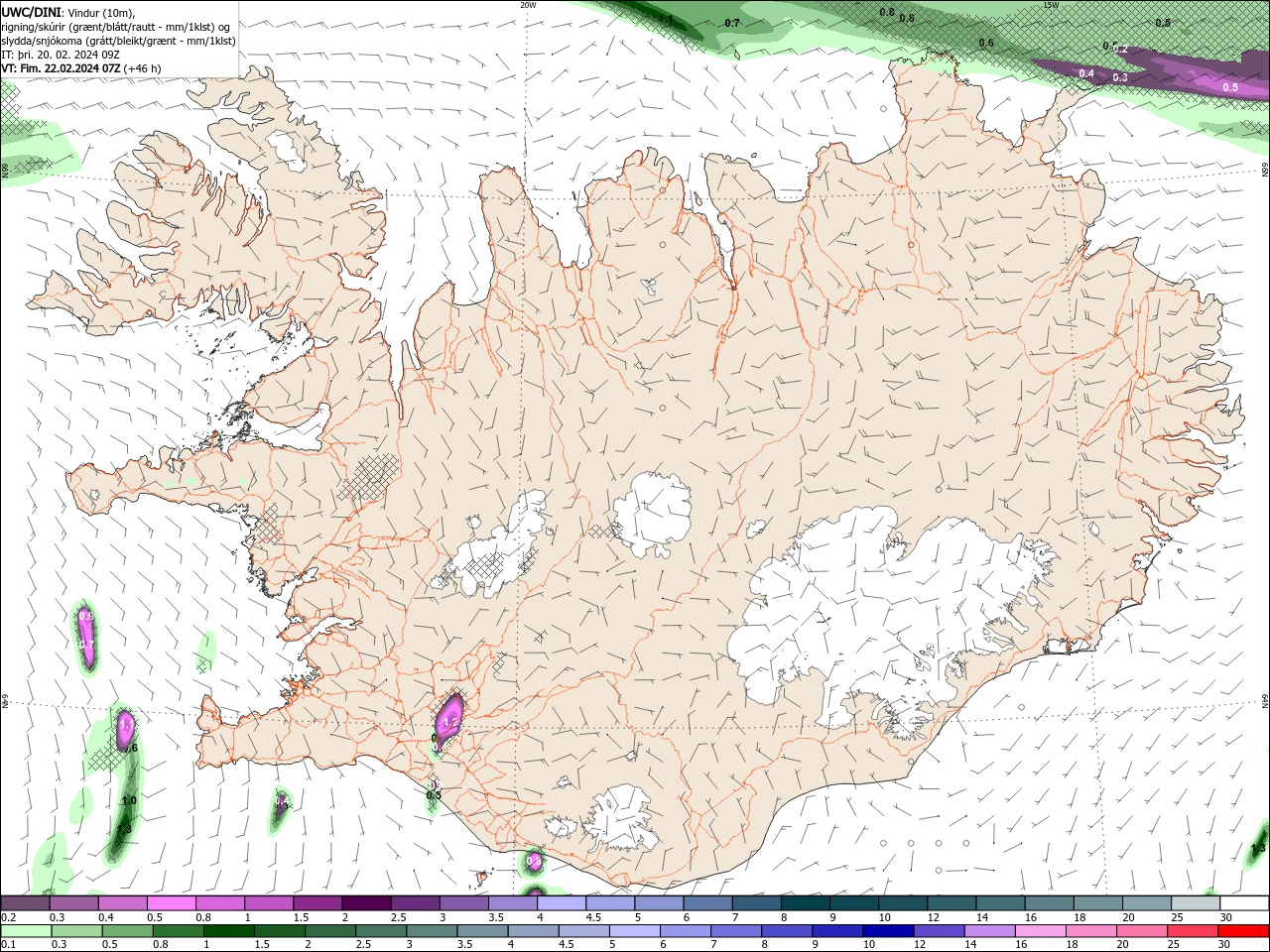Click the white '0.3' value in the purple northeast band
Image resolution: width=1270 pixels, height=952 pixels.
click(x=1120, y=77)
